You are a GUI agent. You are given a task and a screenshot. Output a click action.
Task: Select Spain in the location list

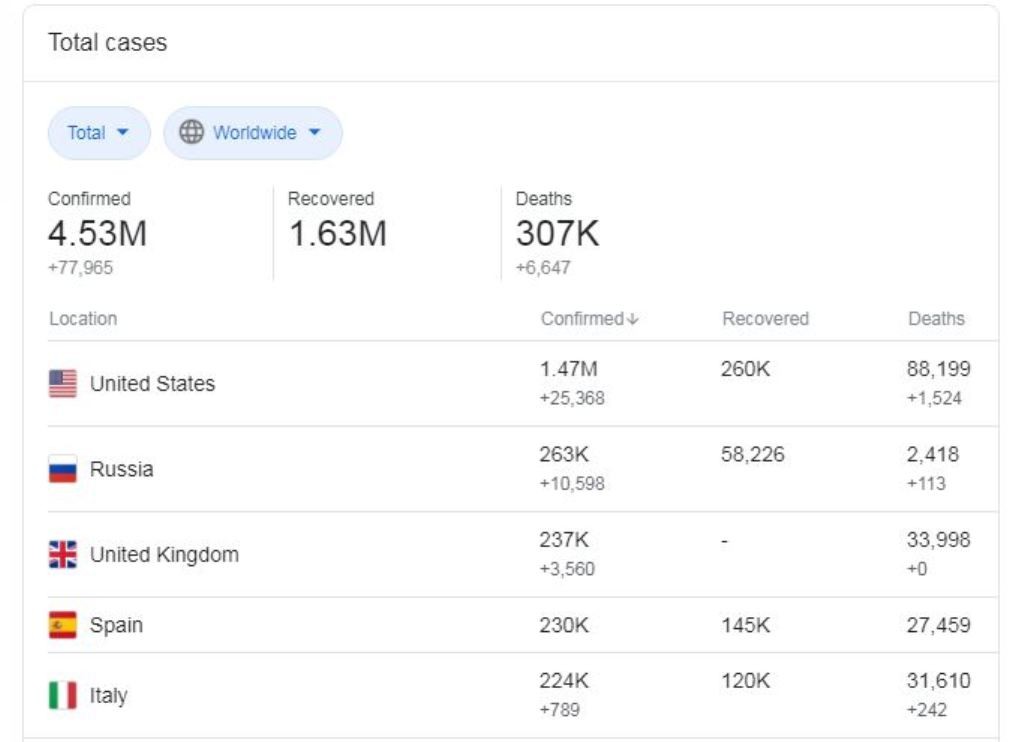coord(116,626)
